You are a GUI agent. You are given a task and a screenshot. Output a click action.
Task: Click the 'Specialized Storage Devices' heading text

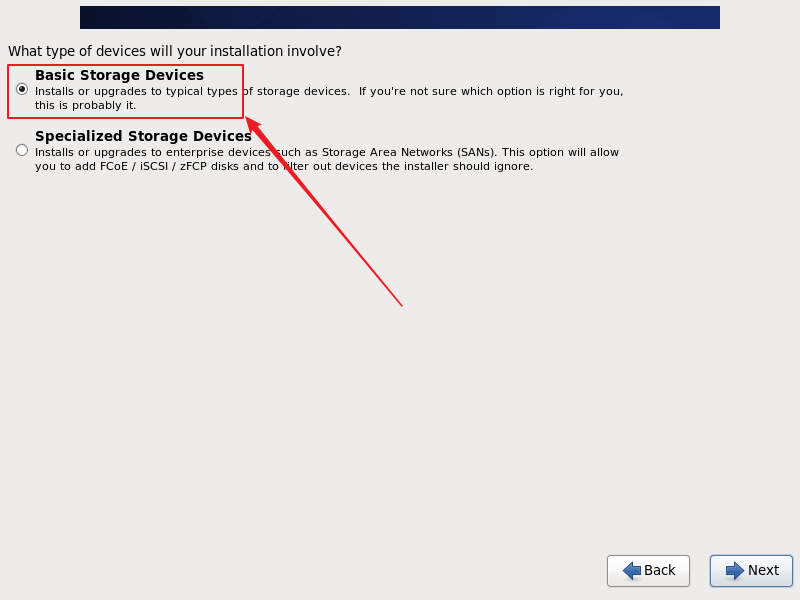pos(143,136)
